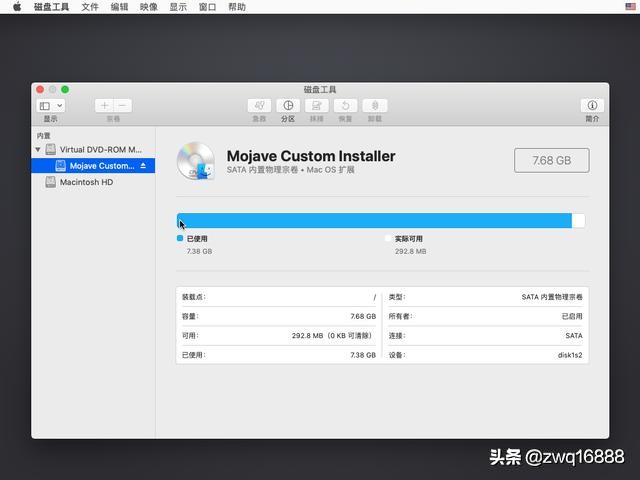Click the 装载点 mount point row
The image size is (640, 480).
point(279,297)
